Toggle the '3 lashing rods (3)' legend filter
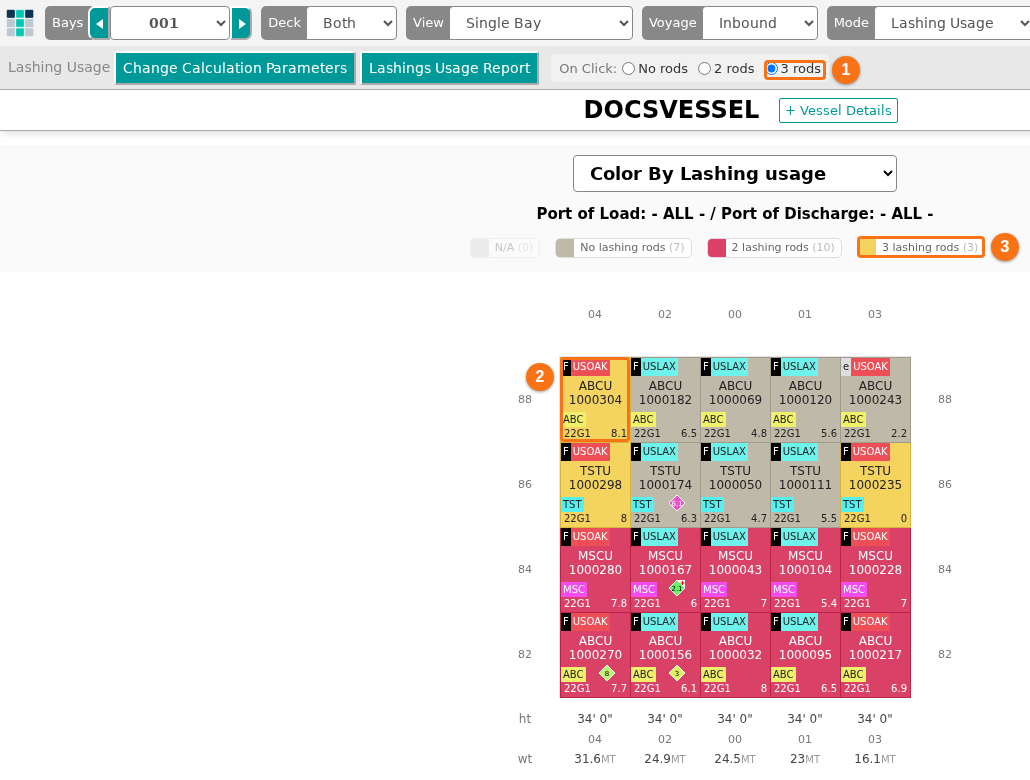Screen dimensions: 1030x780 [921, 248]
